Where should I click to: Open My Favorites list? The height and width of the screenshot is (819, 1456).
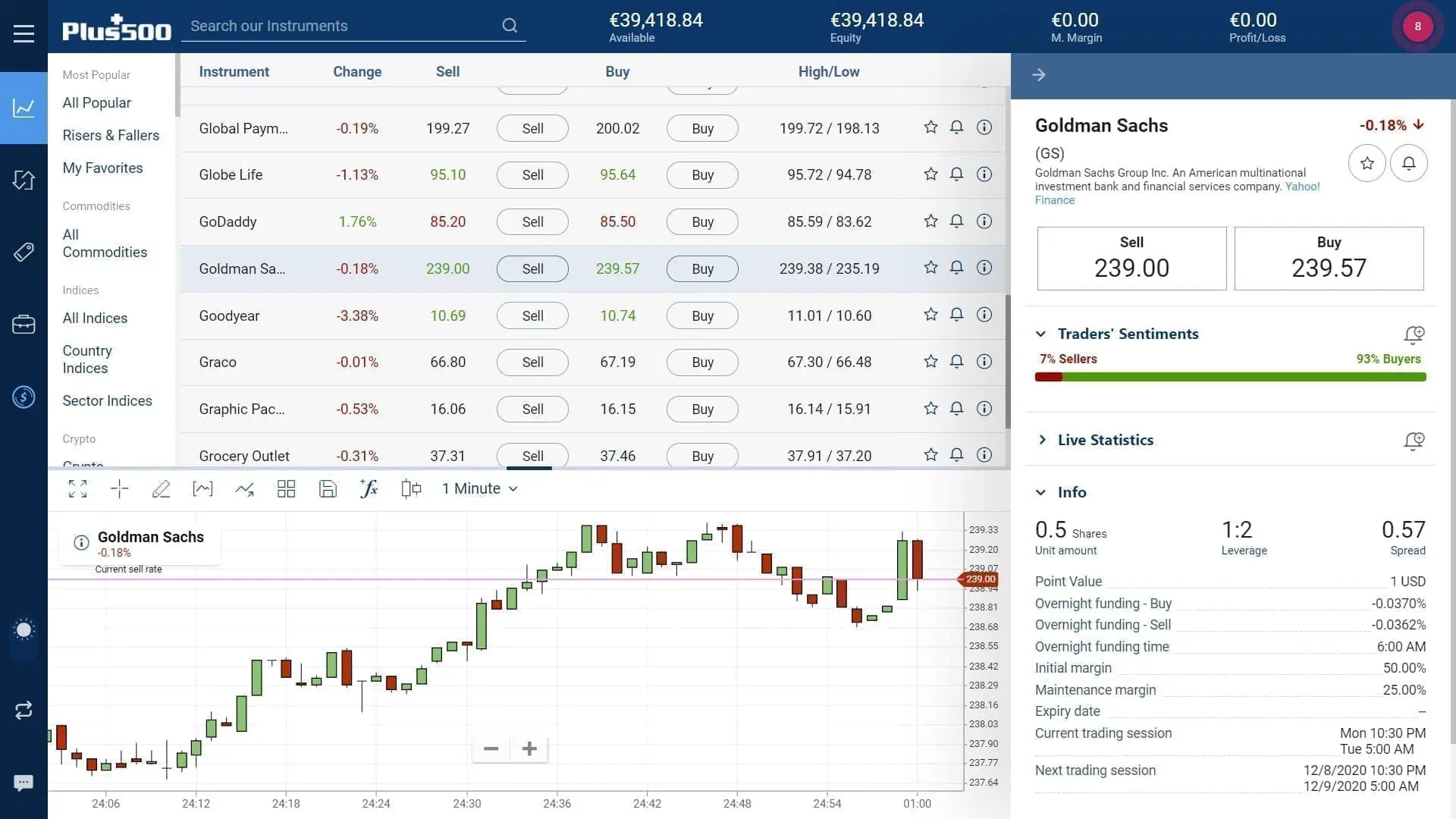tap(102, 168)
